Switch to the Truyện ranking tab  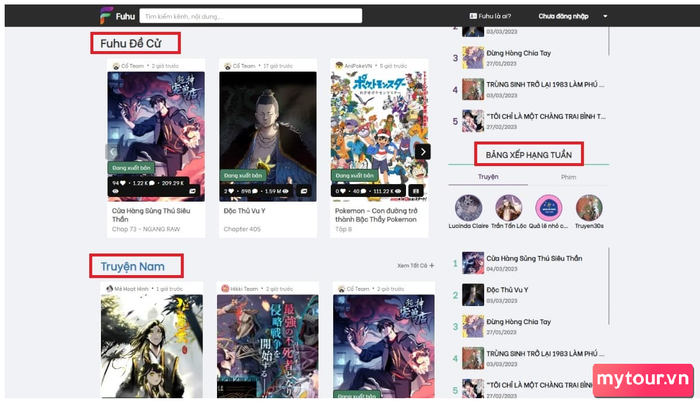488,177
